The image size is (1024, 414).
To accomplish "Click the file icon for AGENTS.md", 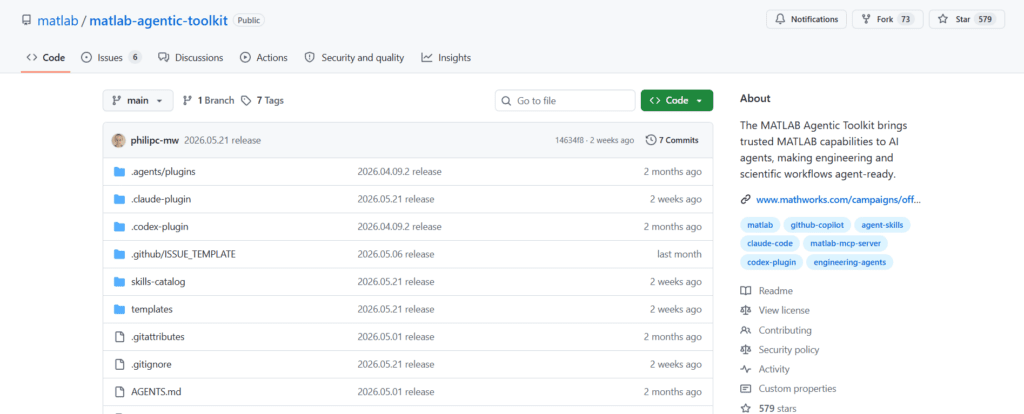I will pyautogui.click(x=119, y=392).
